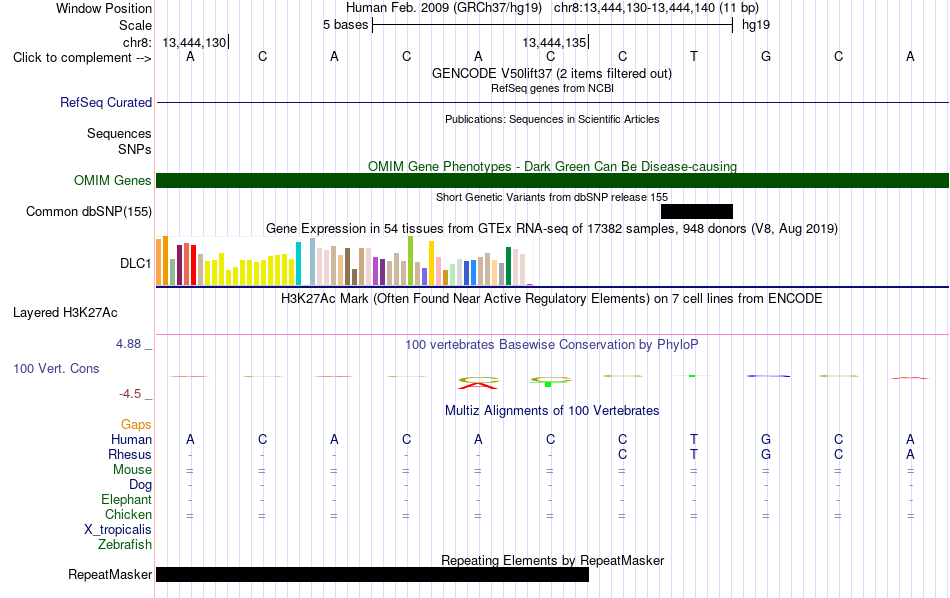
Task: Click the G base in the top sequence row
Action: tap(766, 57)
